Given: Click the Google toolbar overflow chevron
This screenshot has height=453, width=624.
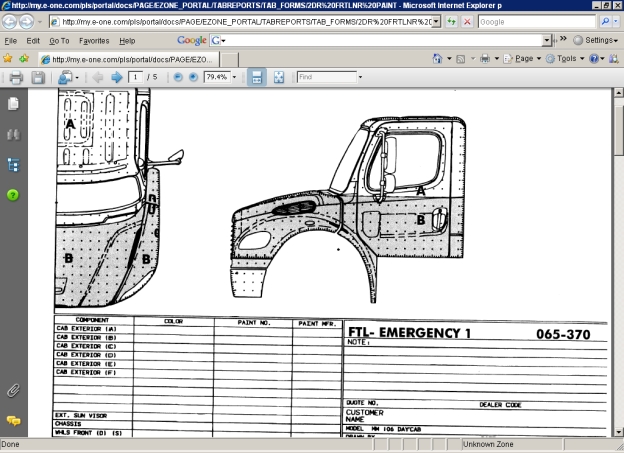Looking at the screenshot, I should [563, 39].
